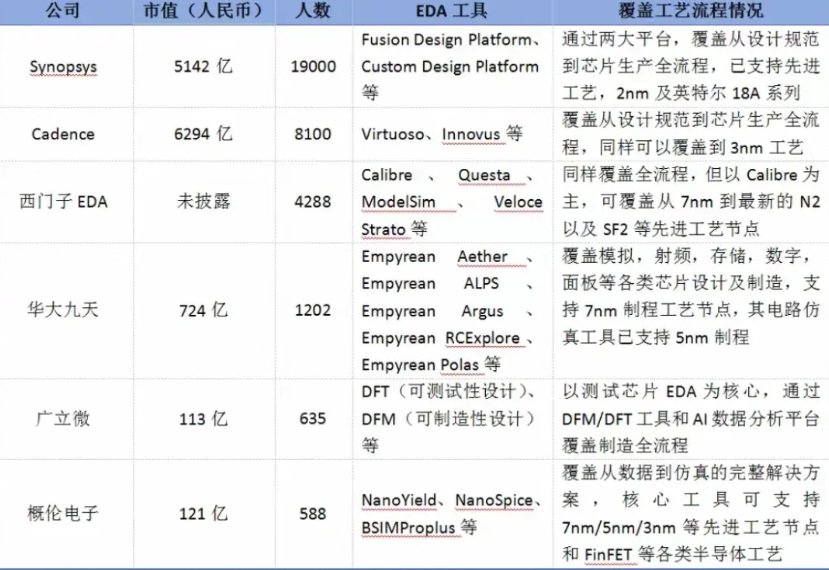Click the 概伦电子 coverage text mentioning FinFET

[691, 513]
